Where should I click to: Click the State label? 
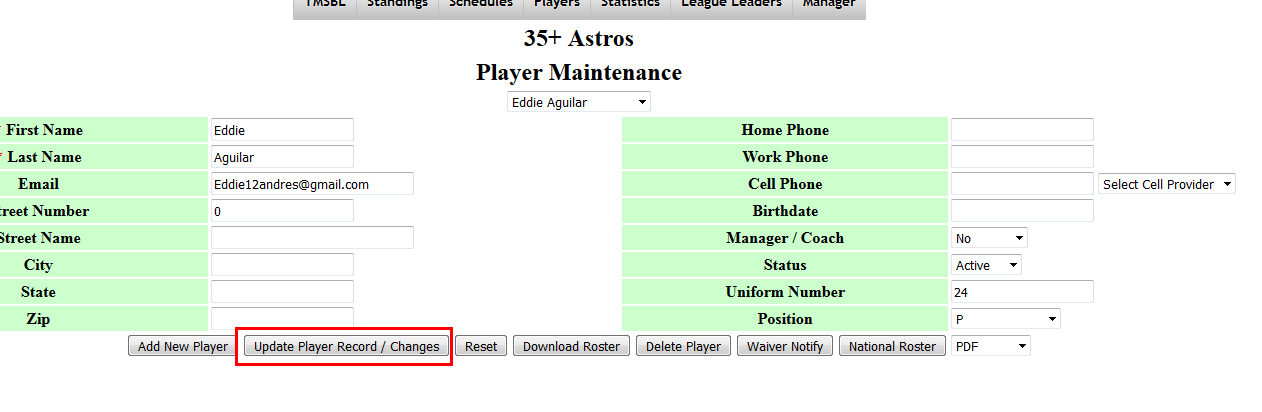tap(38, 292)
